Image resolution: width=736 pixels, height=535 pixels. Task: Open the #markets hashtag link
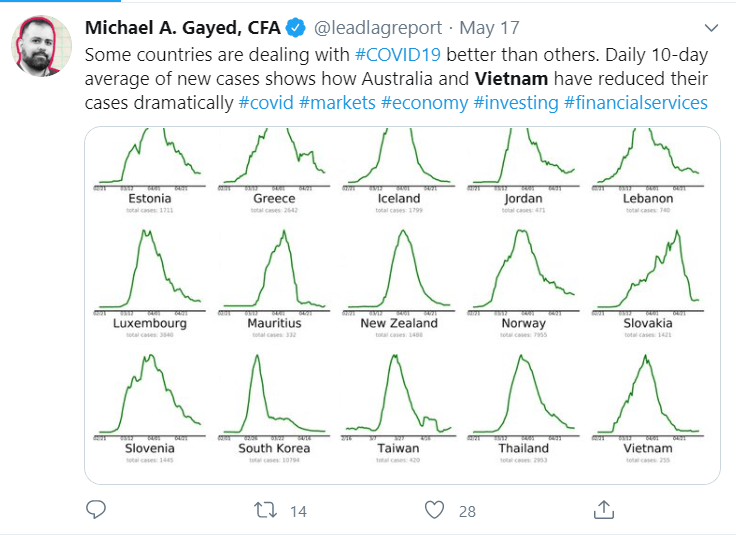pyautogui.click(x=337, y=103)
